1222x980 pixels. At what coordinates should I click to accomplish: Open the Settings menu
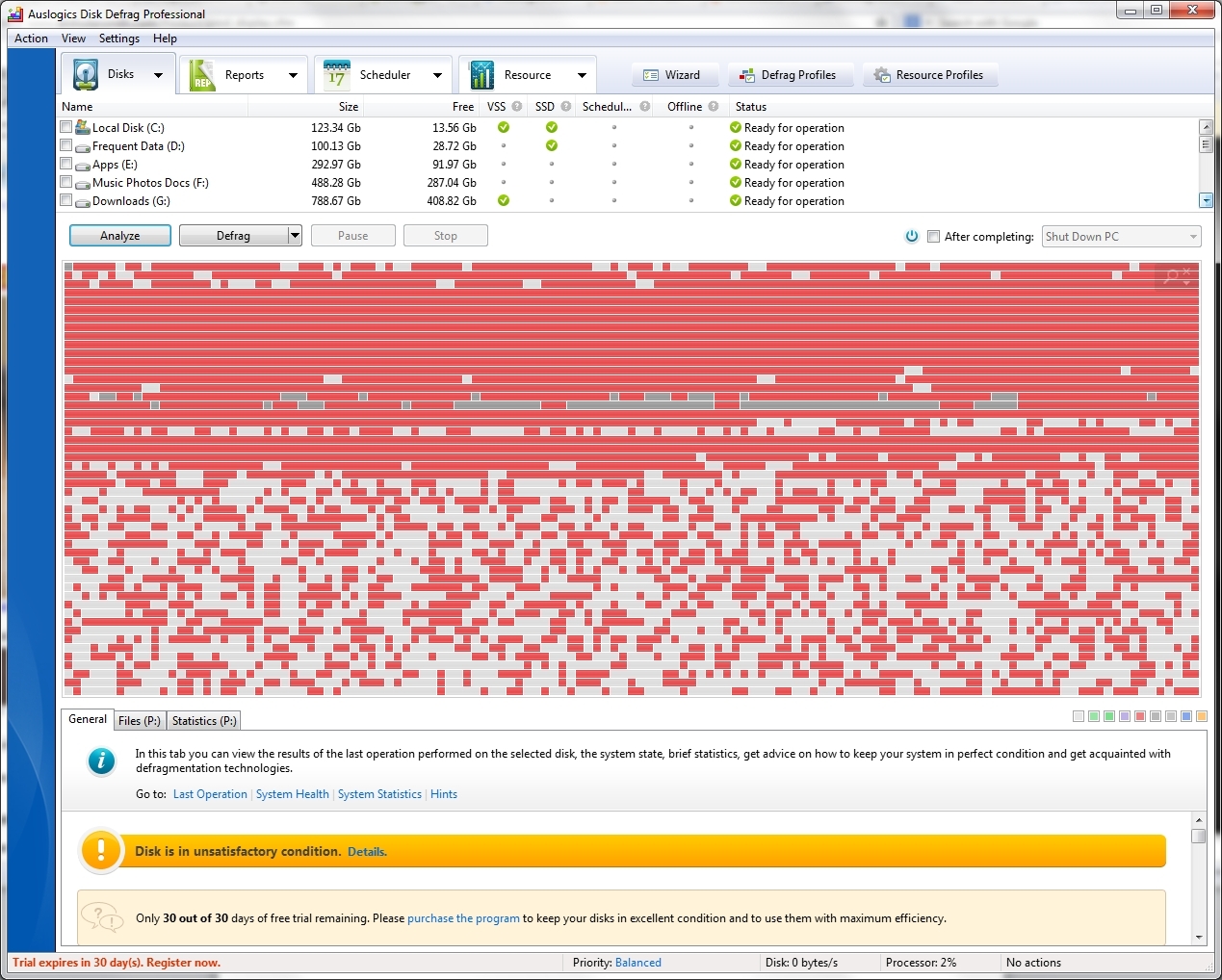(x=119, y=39)
